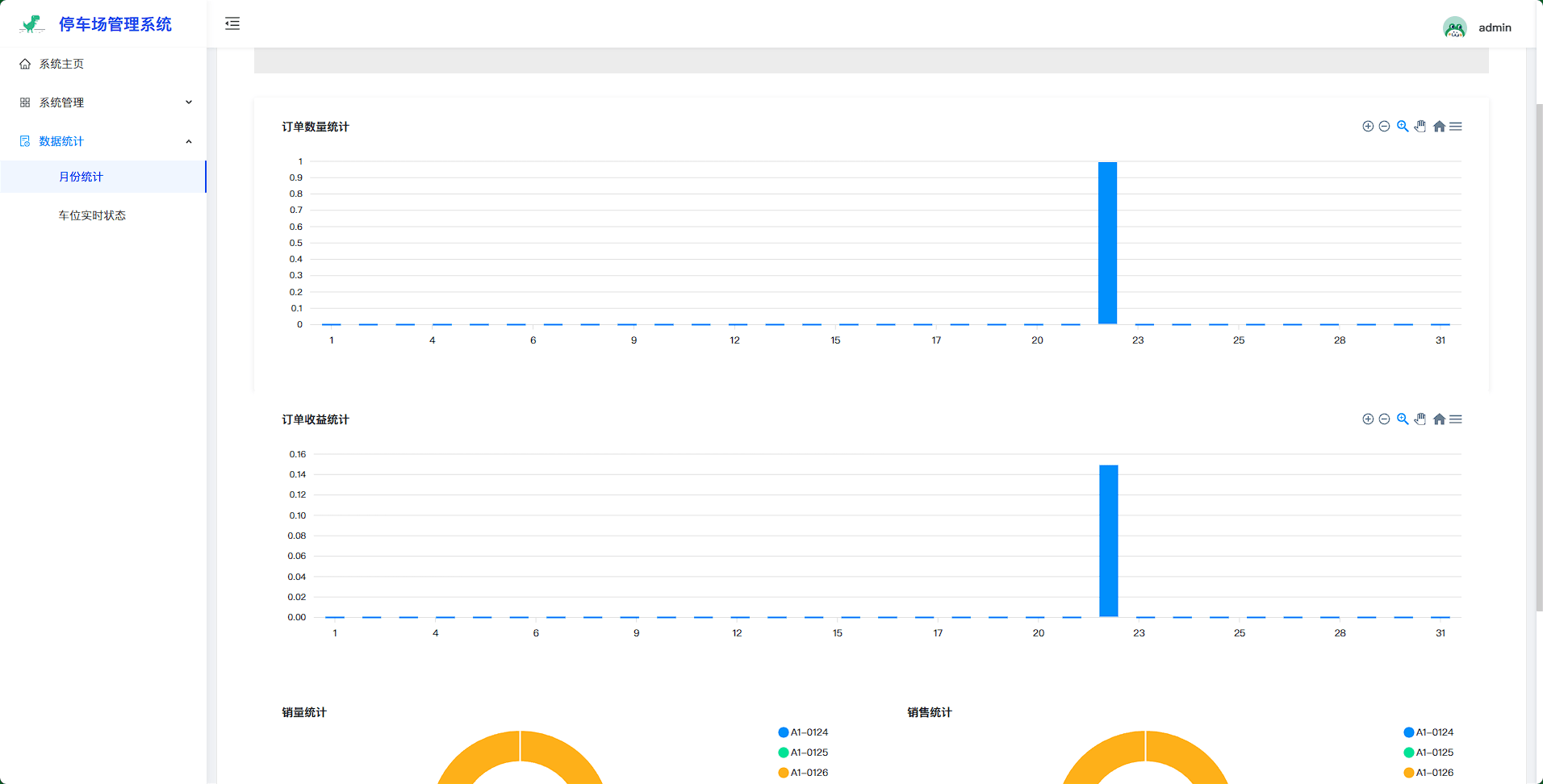Click the 销量统计 chart title
The width and height of the screenshot is (1543, 784).
[304, 712]
